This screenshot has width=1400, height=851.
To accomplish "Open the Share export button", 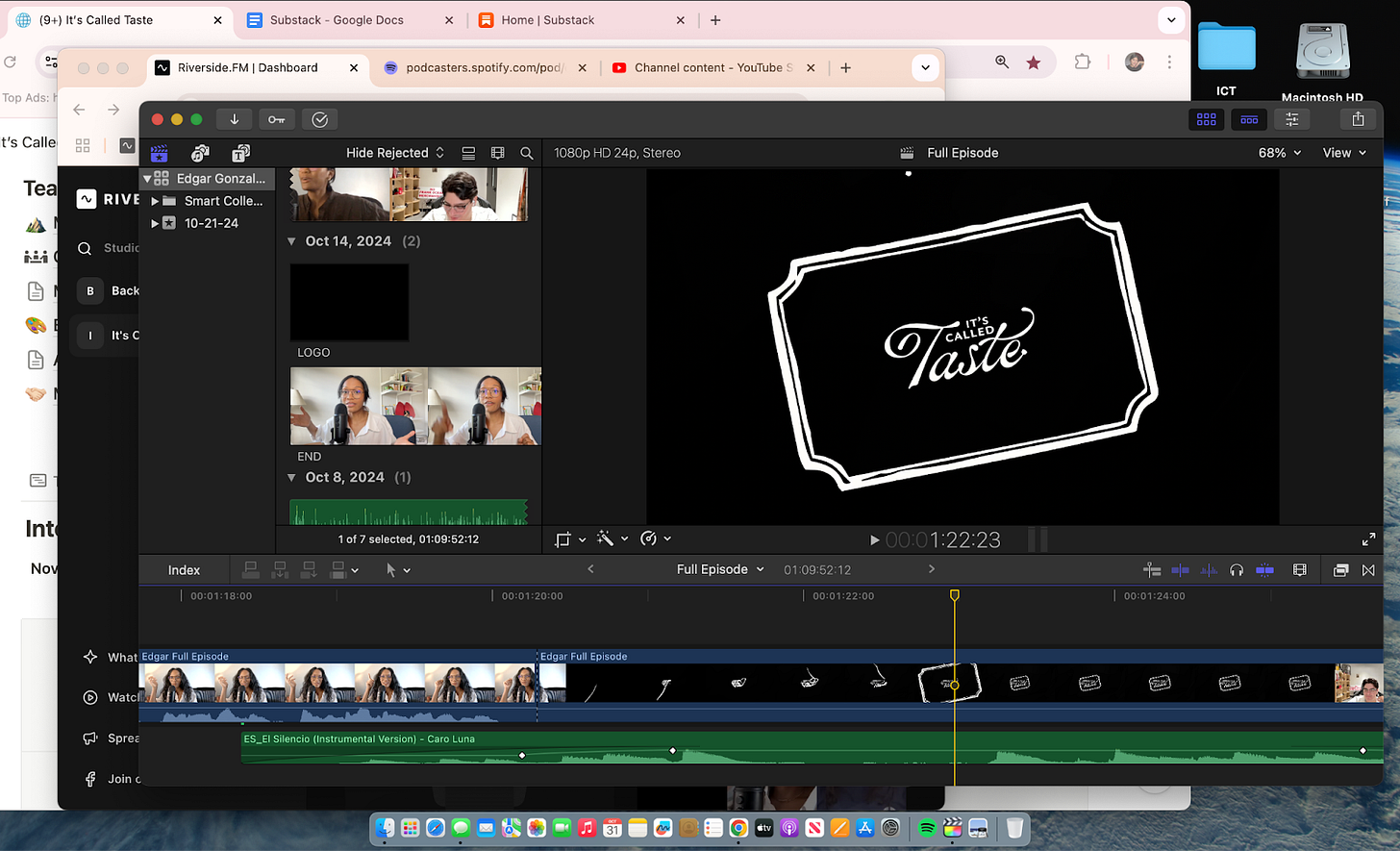I will [1358, 119].
